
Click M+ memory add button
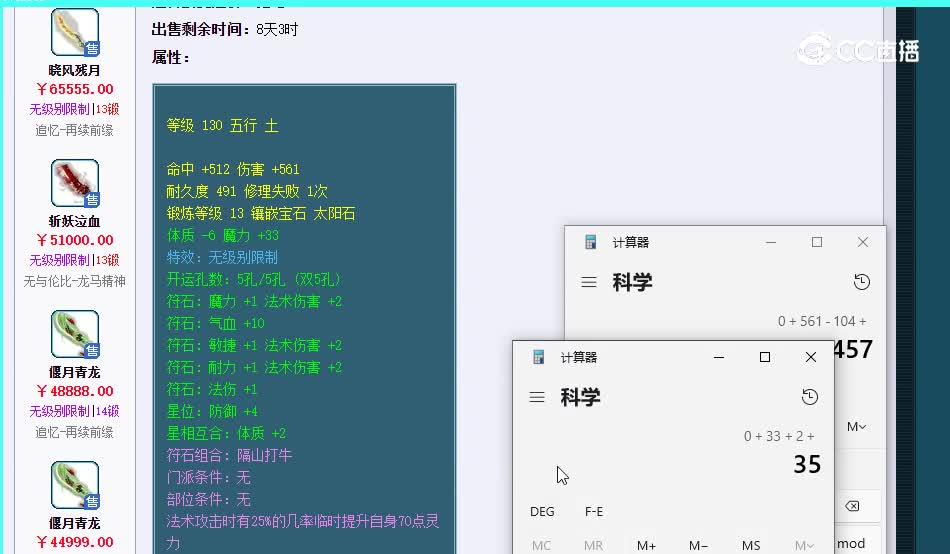[x=646, y=546]
